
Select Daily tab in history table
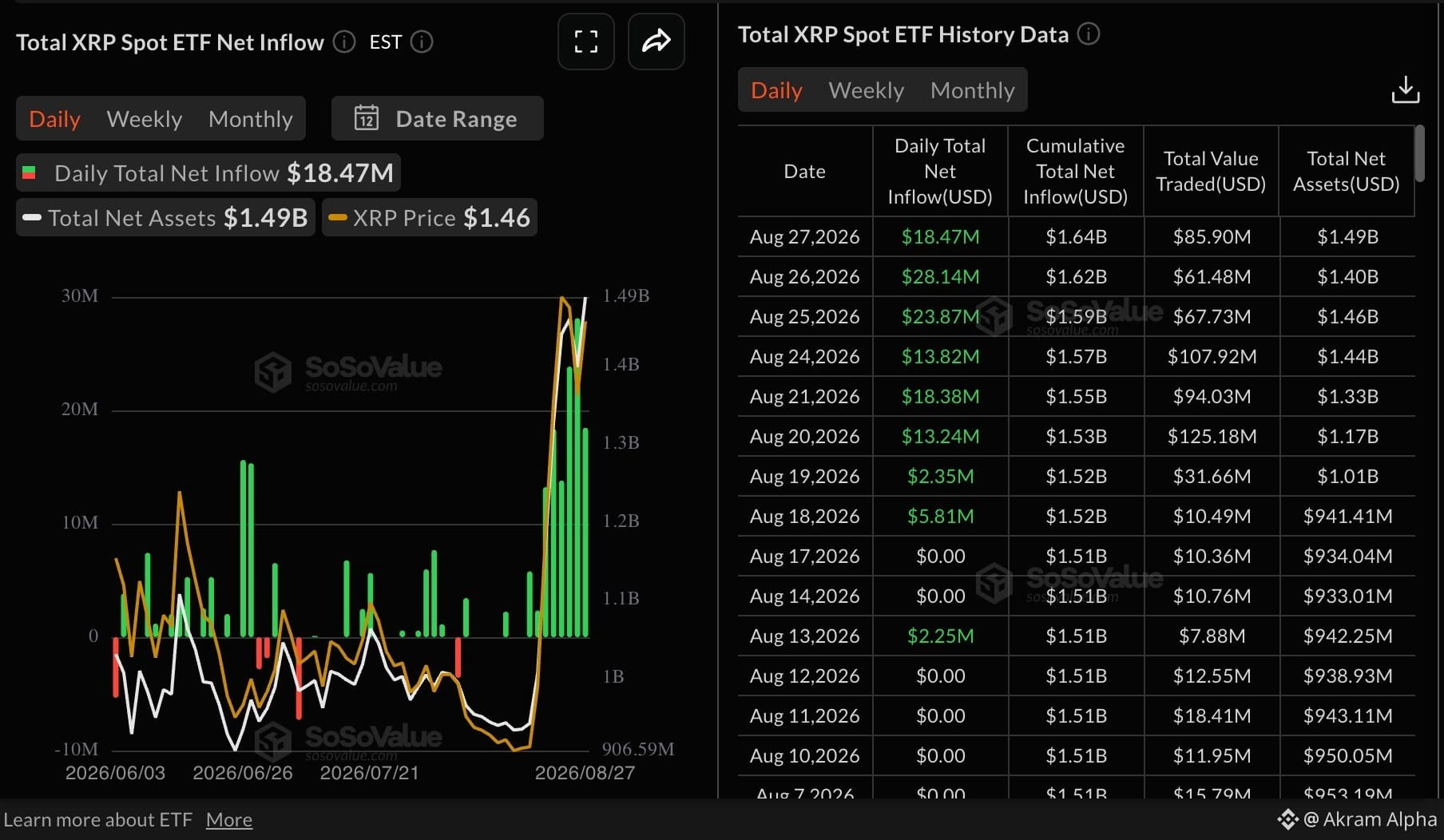tap(776, 90)
